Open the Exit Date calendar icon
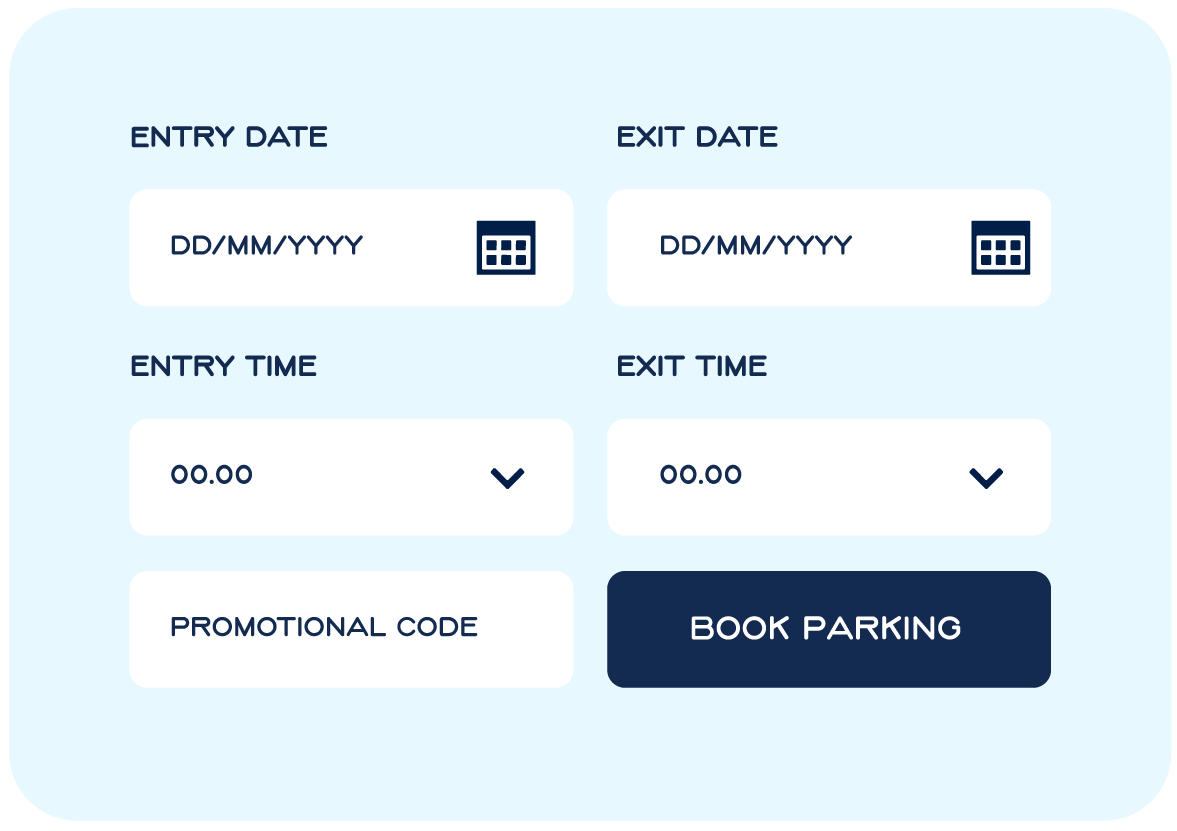 [1001, 248]
